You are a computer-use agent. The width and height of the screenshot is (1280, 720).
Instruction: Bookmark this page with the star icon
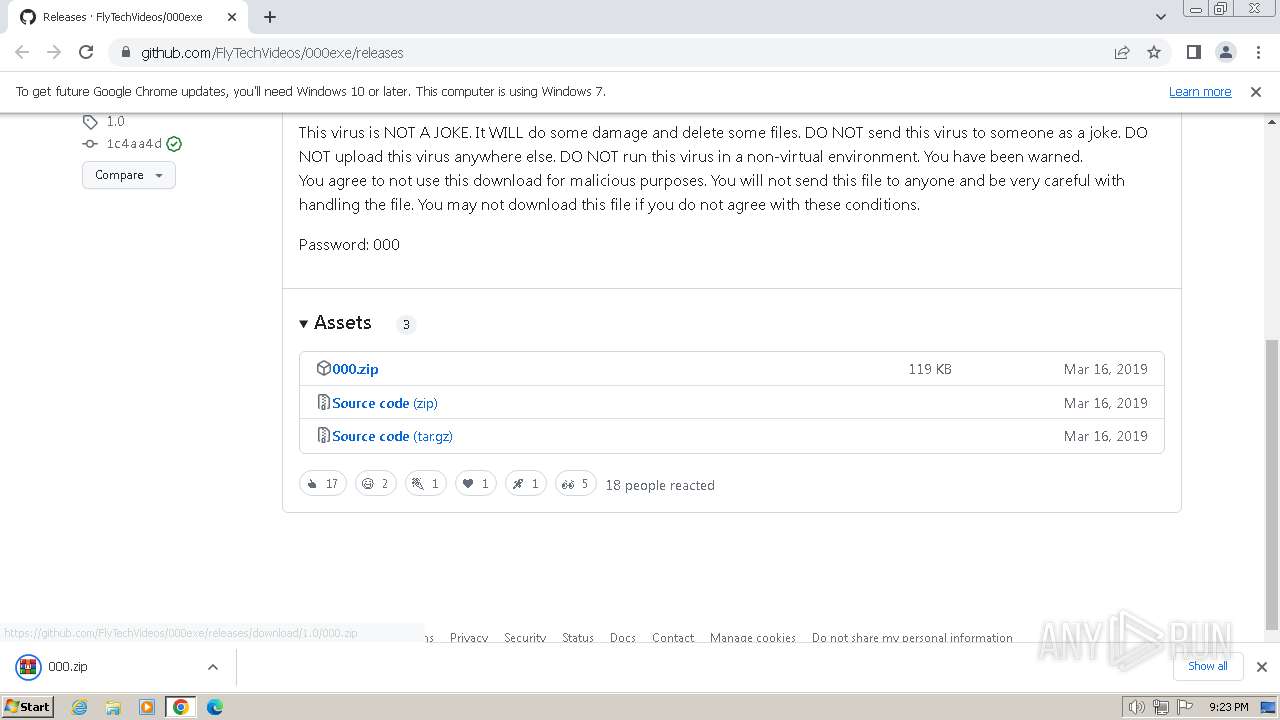[x=1154, y=53]
